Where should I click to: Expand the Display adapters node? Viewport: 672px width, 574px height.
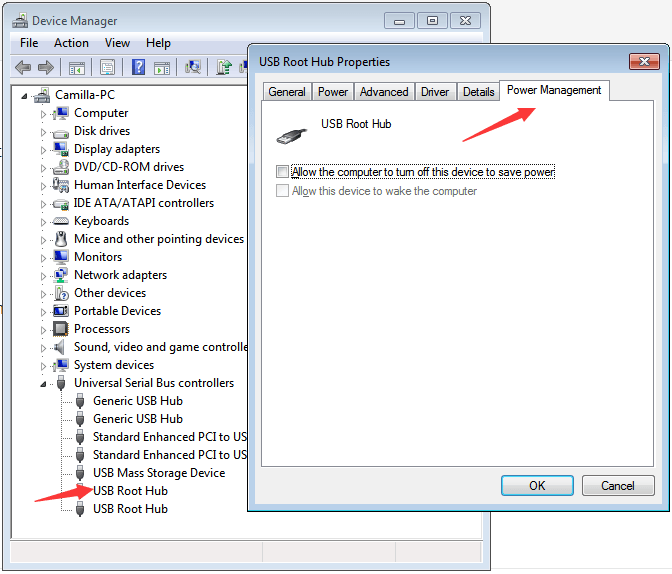click(x=43, y=150)
